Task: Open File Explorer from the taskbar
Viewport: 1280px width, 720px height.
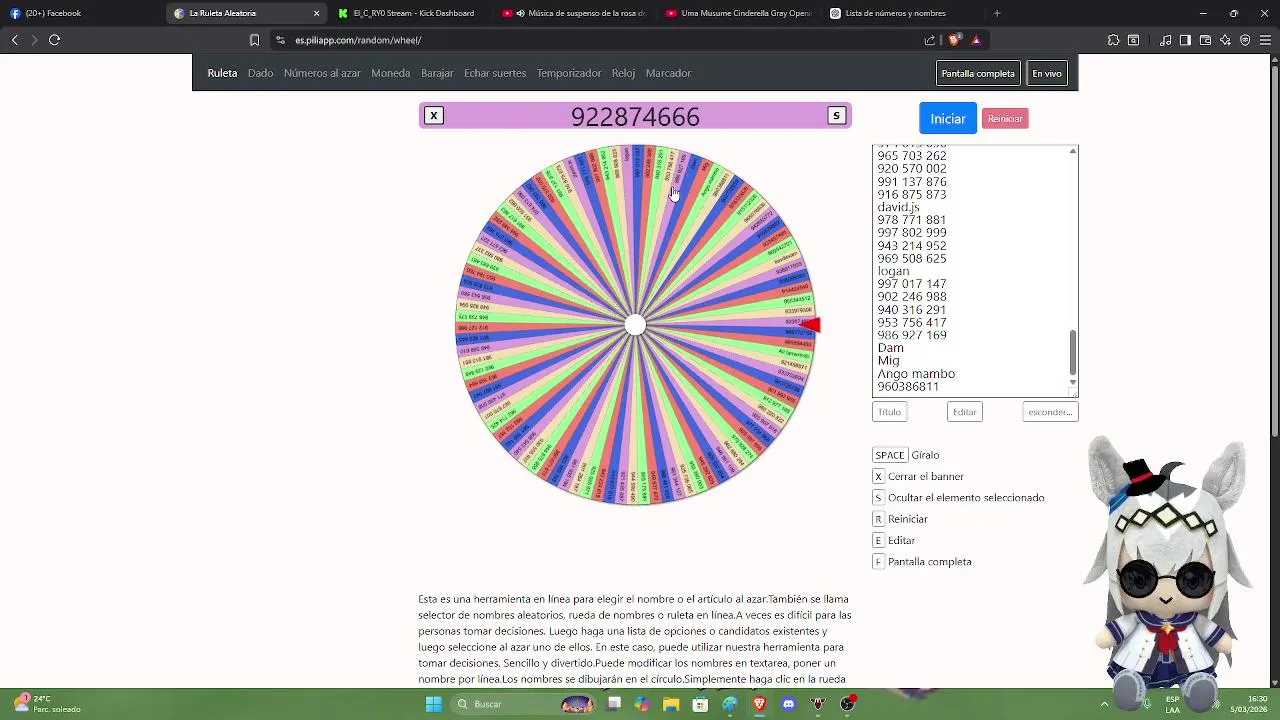Action: point(671,704)
